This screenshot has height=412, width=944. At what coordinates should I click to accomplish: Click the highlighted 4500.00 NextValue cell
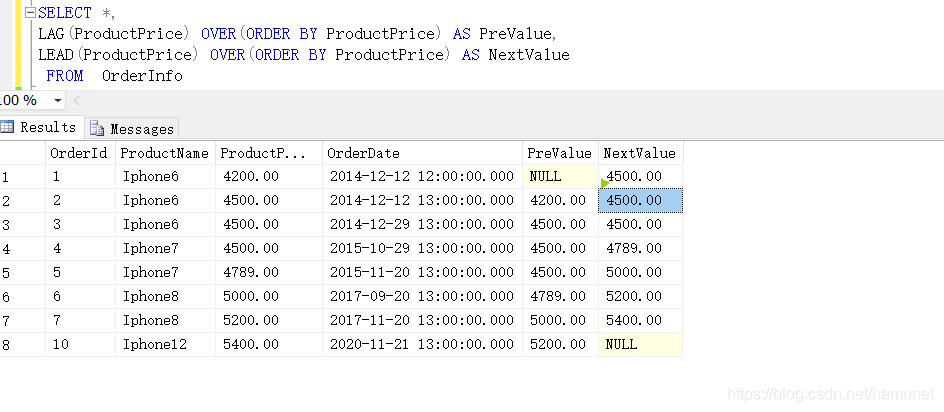pyautogui.click(x=639, y=200)
